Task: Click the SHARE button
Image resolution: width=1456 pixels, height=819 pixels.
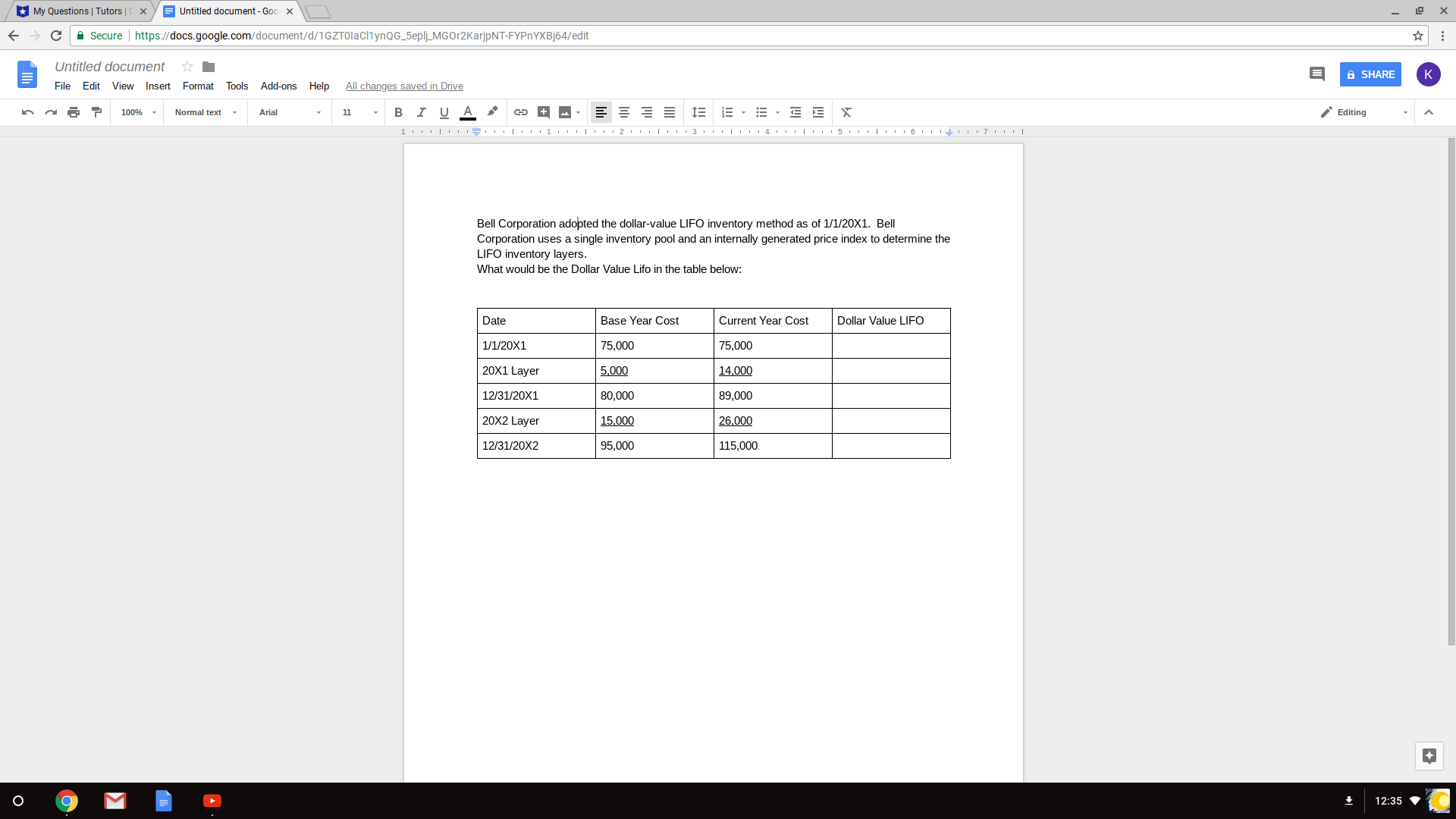Action: (1370, 74)
